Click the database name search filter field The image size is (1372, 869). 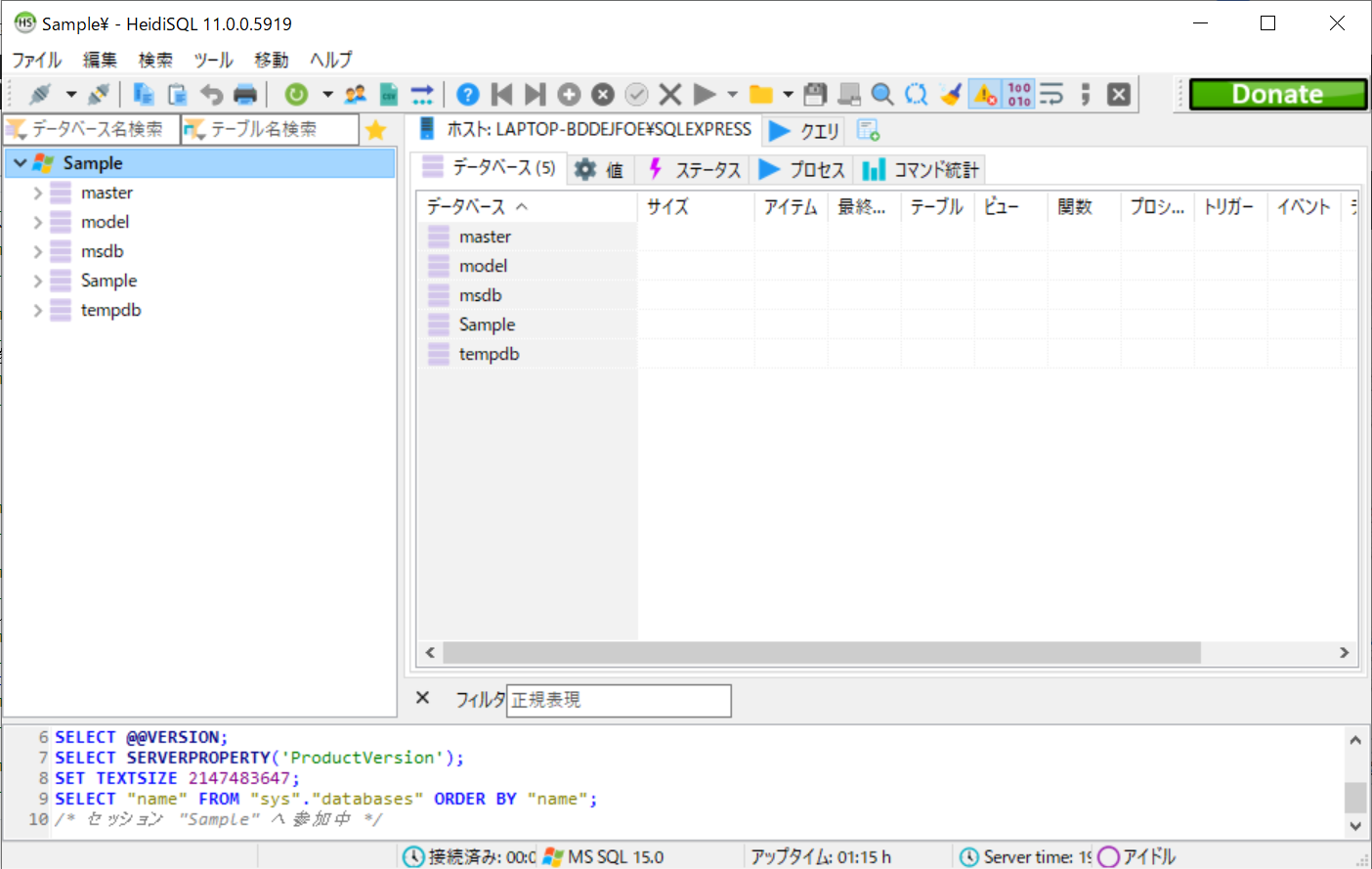coord(92,129)
